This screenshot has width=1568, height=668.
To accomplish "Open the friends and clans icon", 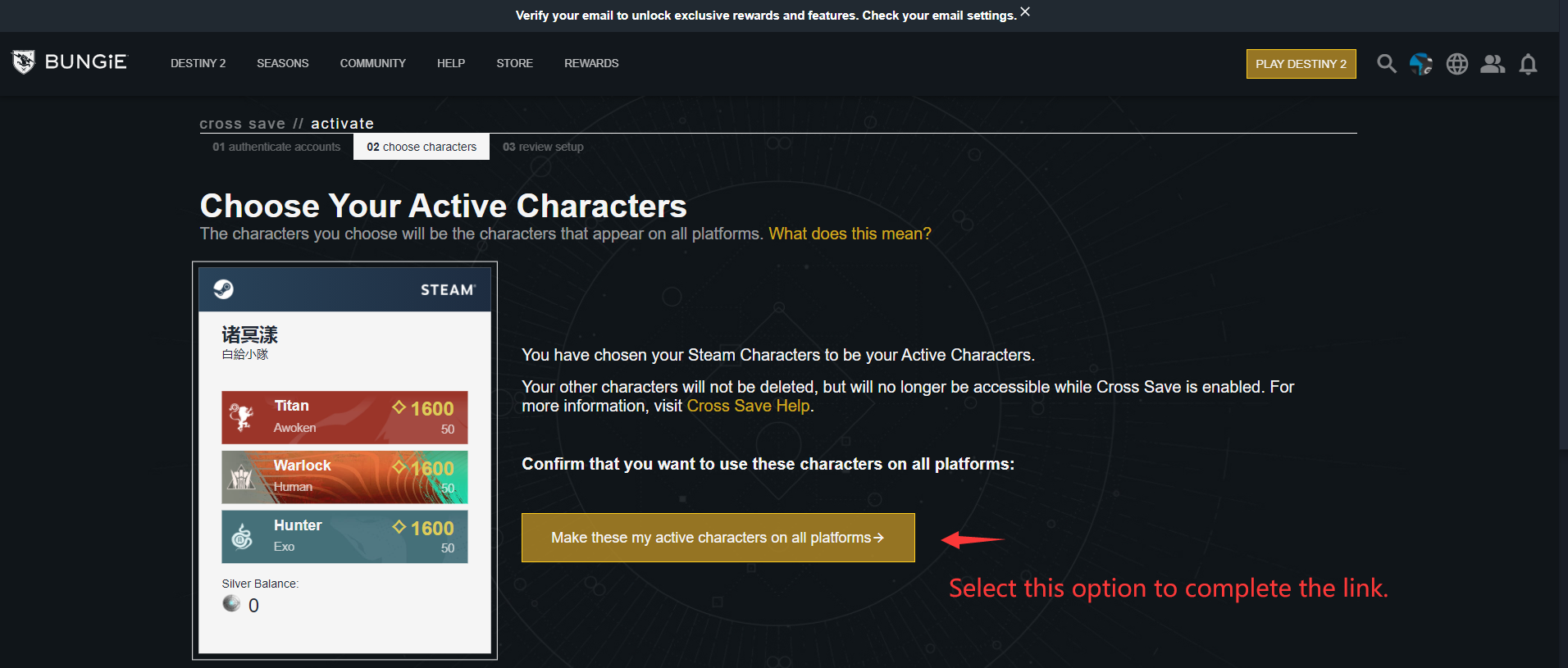I will 1493,64.
